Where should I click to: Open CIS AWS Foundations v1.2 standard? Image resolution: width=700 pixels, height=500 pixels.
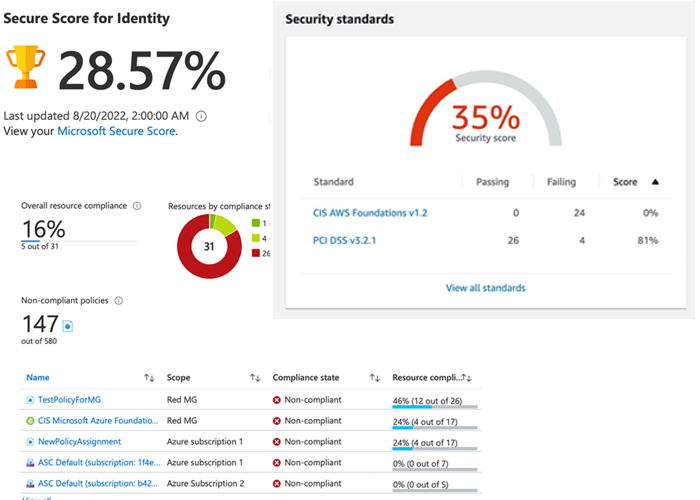pyautogui.click(x=370, y=212)
